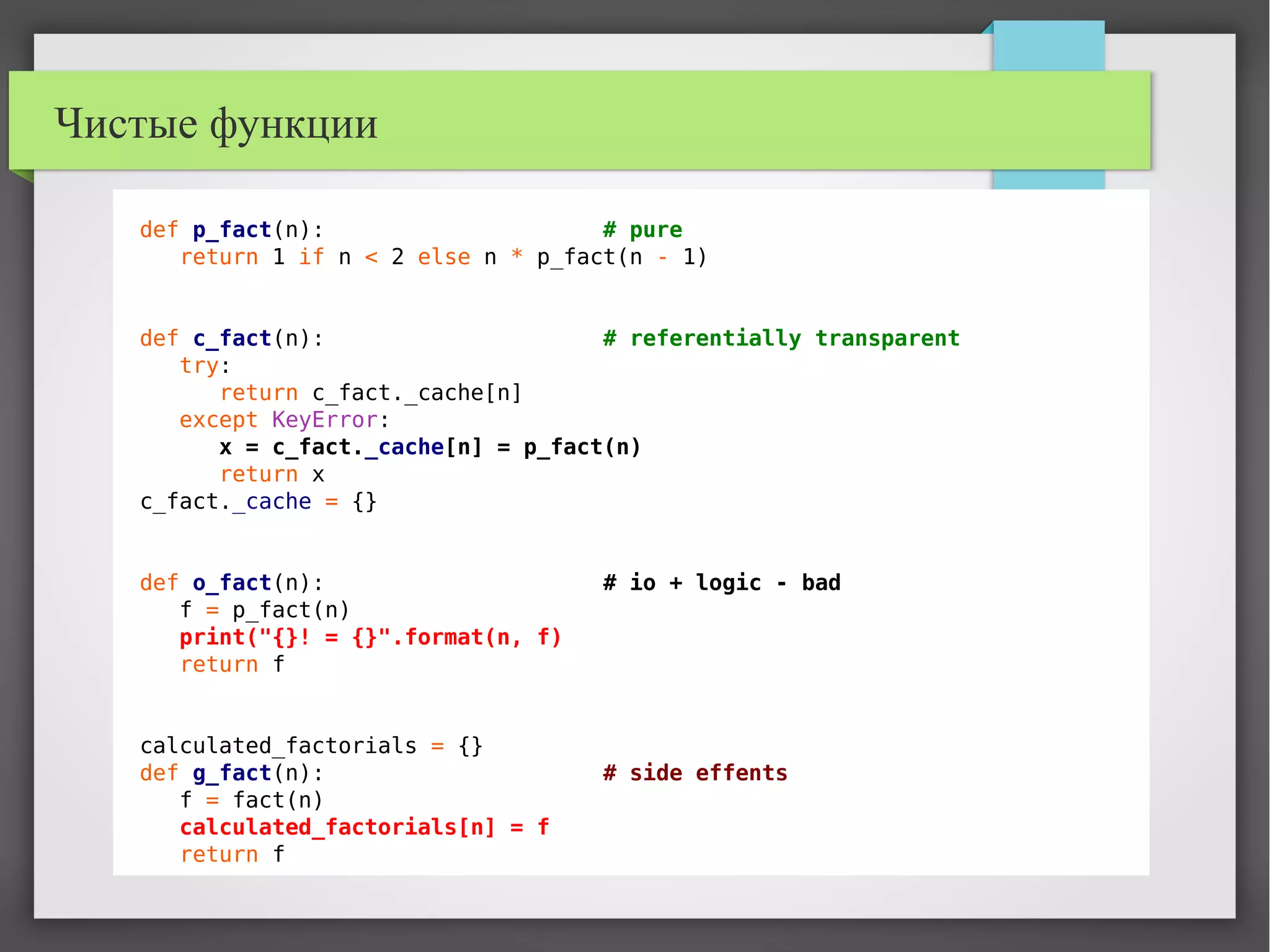Click the 'f = p_fact(n)' line
Image resolution: width=1270 pixels, height=952 pixels.
click(265, 610)
